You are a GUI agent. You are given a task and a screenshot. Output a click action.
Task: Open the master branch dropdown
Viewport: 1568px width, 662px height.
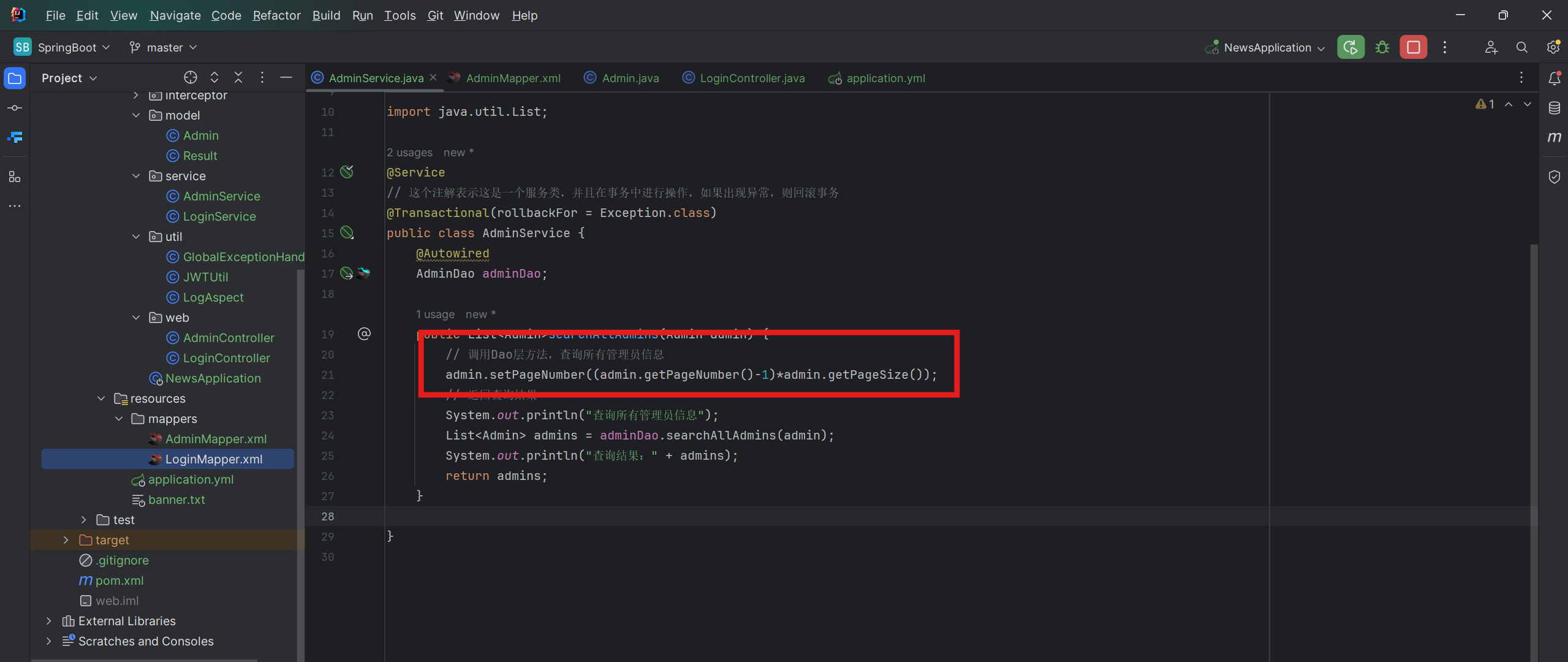click(x=164, y=47)
